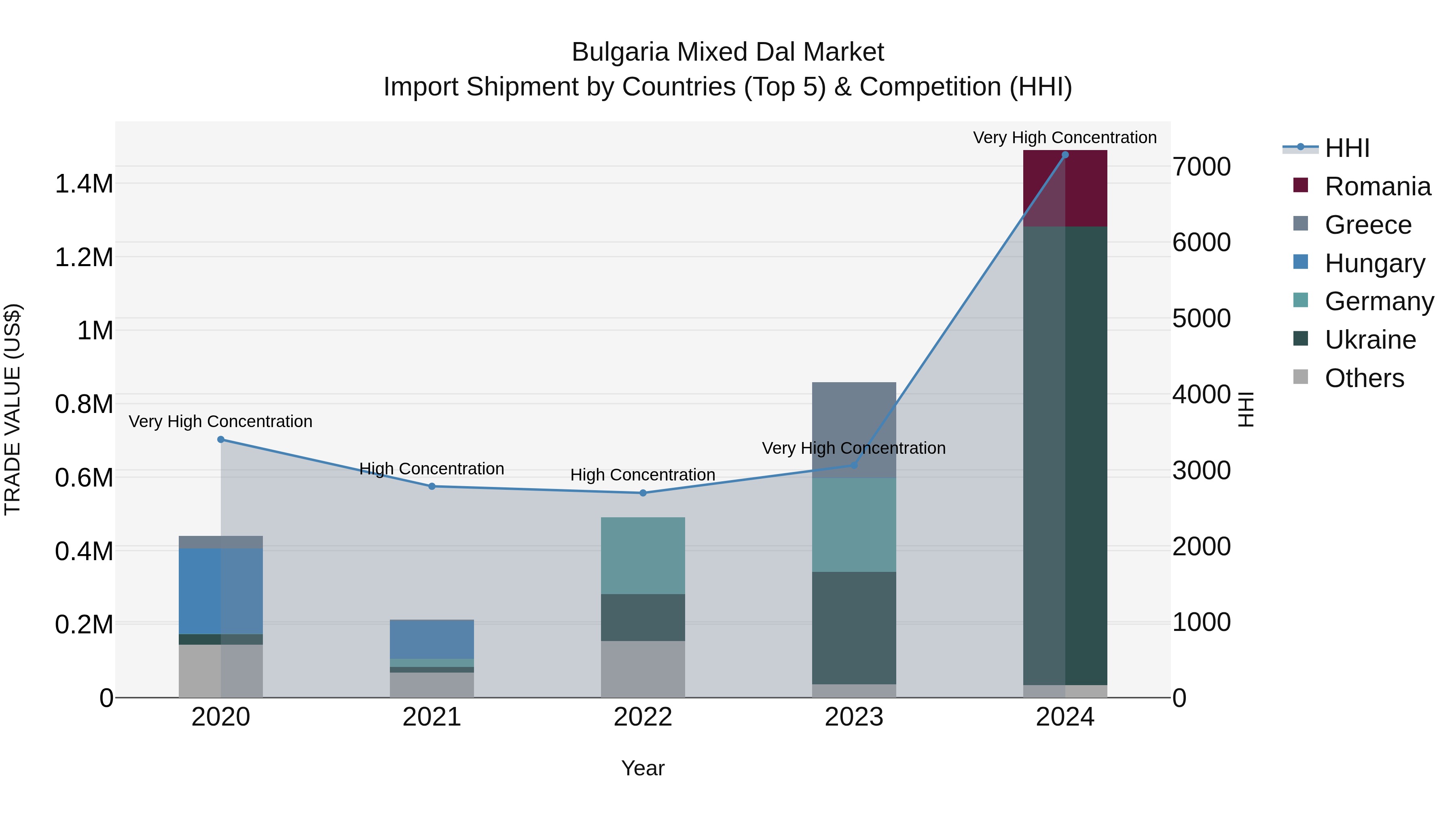Toggle the Others legend entry
Viewport: 1456px width, 819px height.
coord(1348,378)
